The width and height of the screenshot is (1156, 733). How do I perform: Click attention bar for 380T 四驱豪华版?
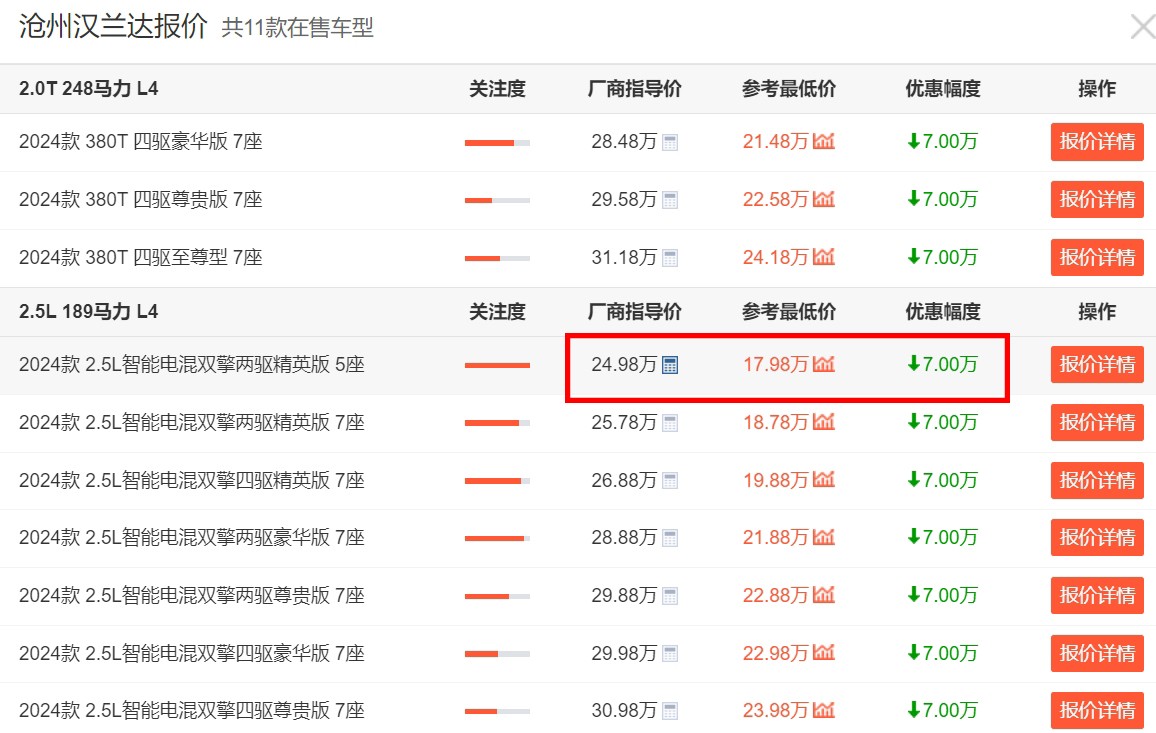point(497,143)
